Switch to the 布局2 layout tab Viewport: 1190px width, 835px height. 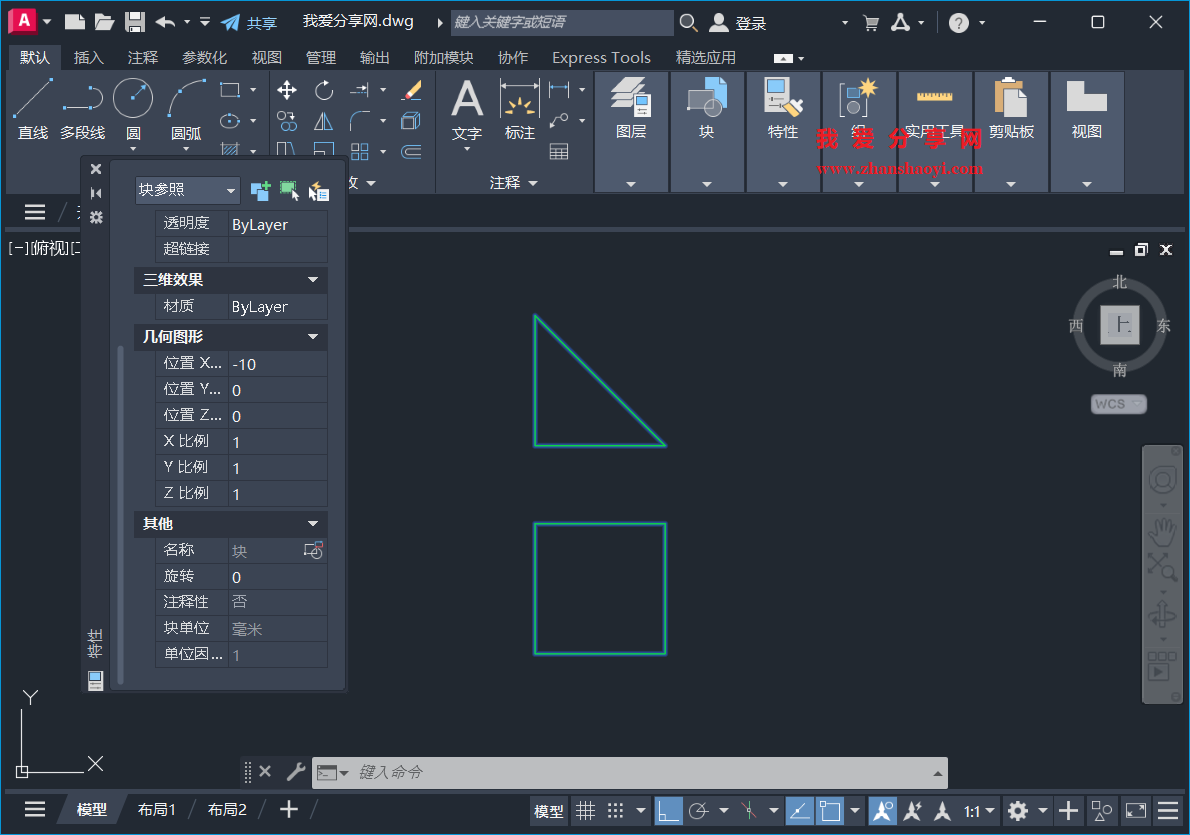(x=227, y=810)
